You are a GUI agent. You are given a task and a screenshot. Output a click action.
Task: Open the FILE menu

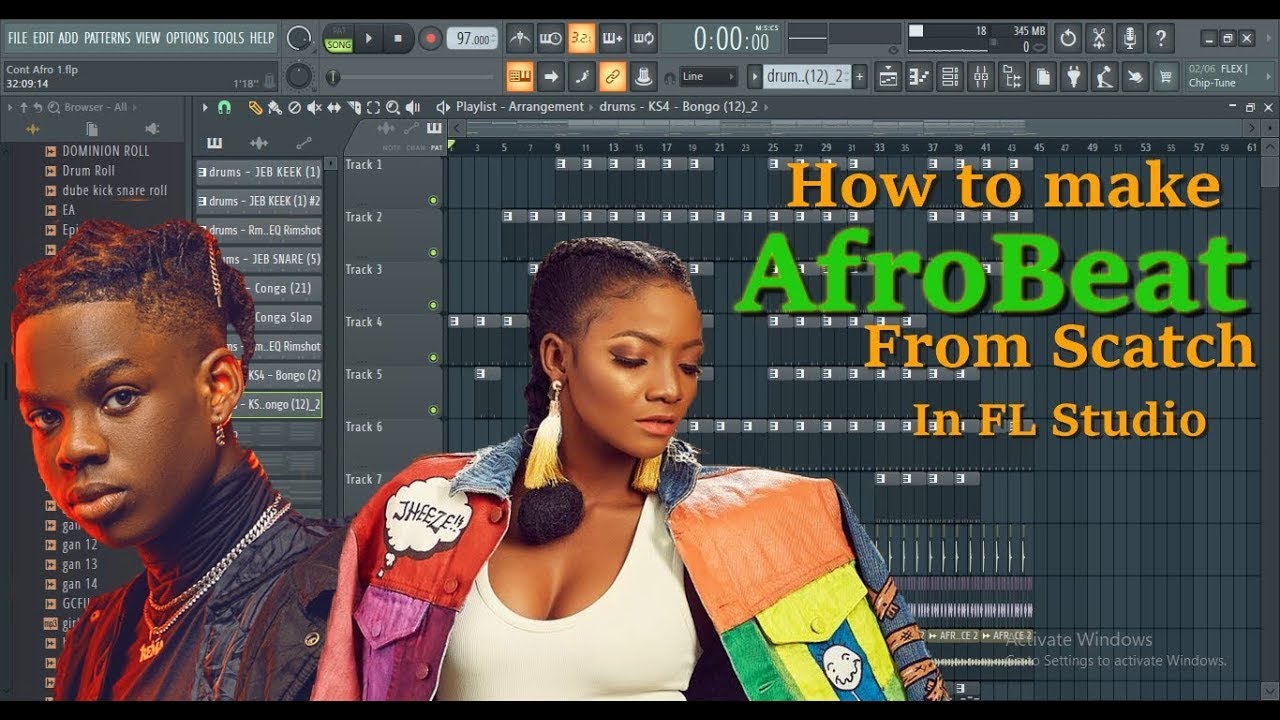coord(17,38)
